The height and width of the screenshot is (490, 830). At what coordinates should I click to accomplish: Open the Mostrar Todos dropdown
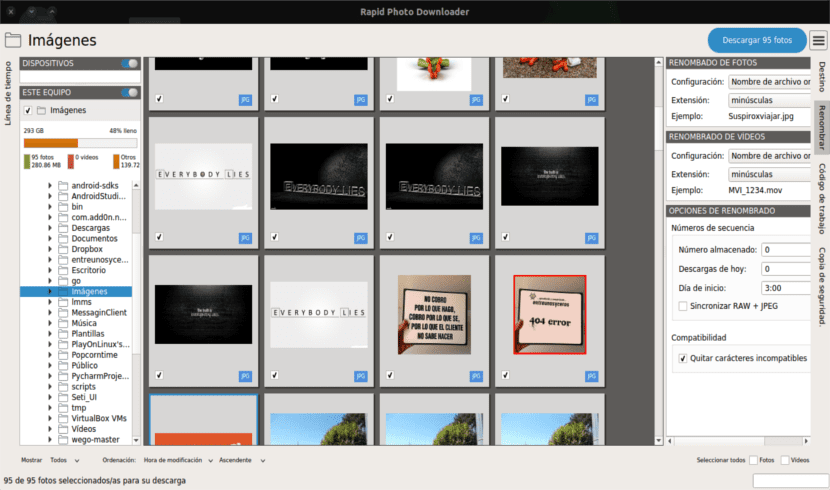click(x=65, y=460)
